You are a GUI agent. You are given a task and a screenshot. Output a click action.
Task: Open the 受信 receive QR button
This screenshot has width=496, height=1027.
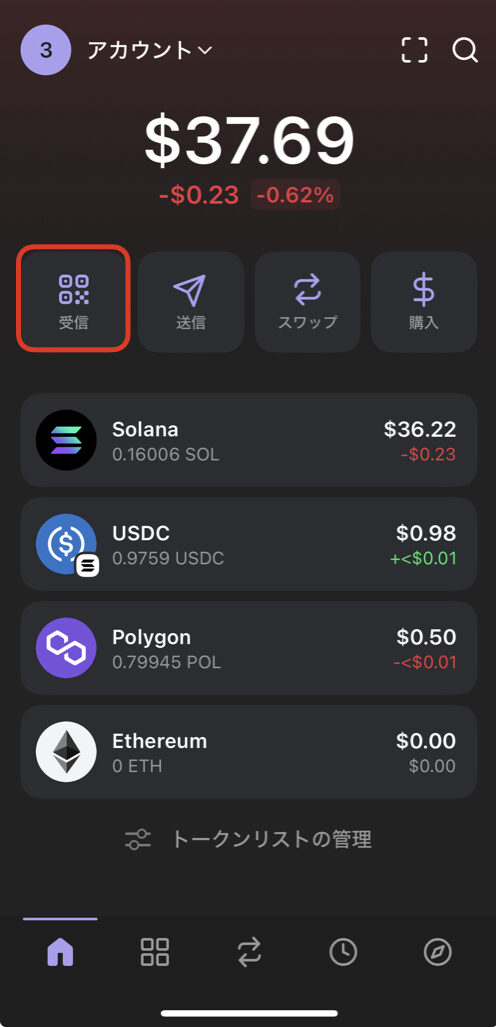point(73,299)
